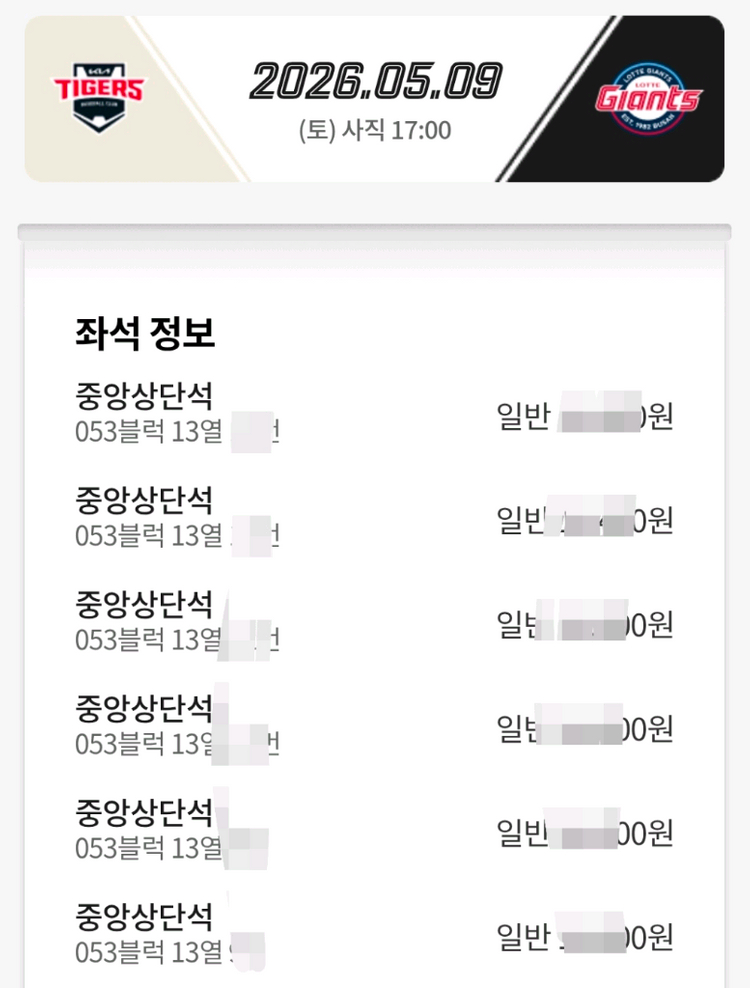This screenshot has width=750, height=988.
Task: Select the second 중앙상단석 seat title
Action: tap(144, 500)
